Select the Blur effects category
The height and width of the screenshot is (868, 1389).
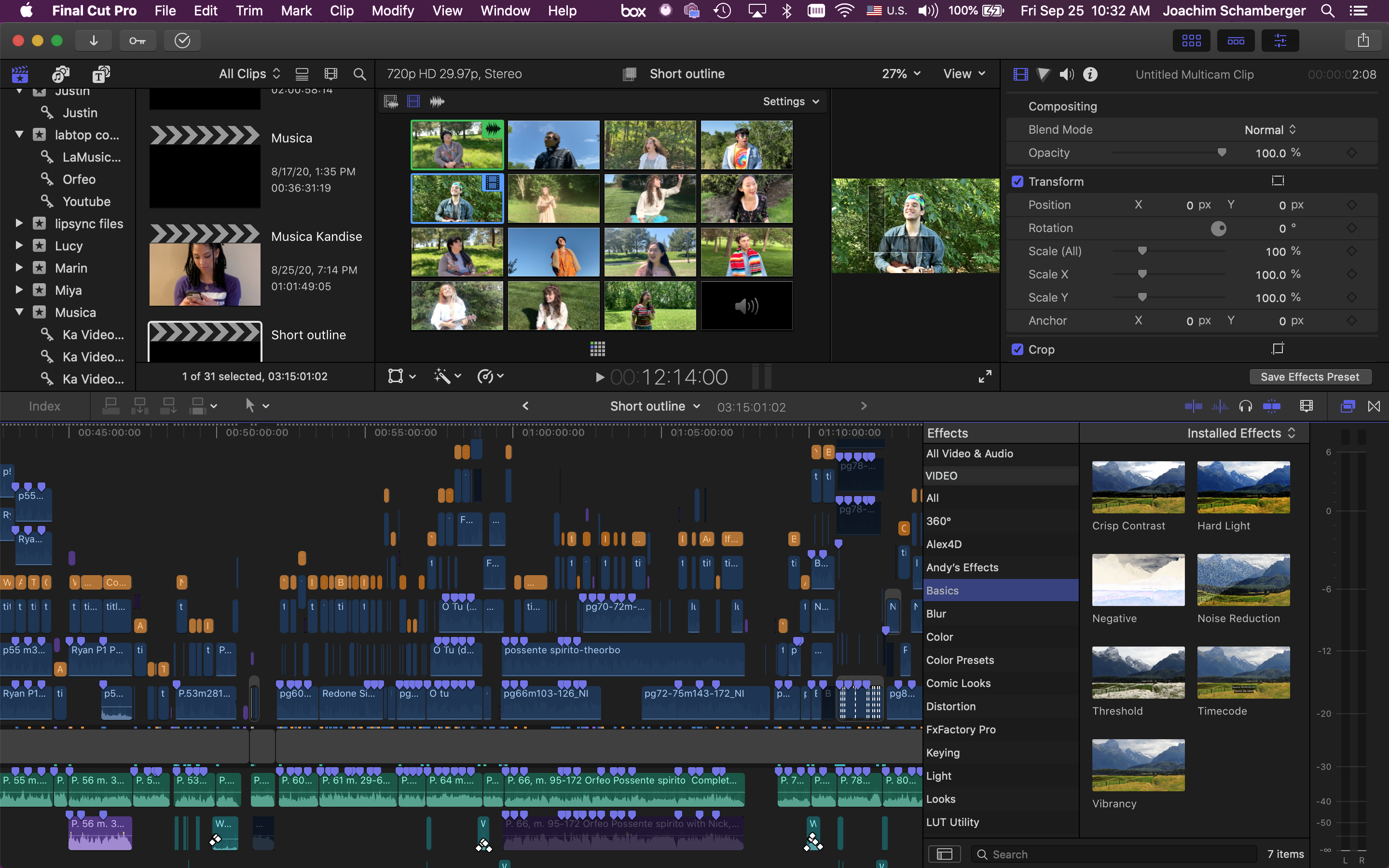click(x=1001, y=614)
